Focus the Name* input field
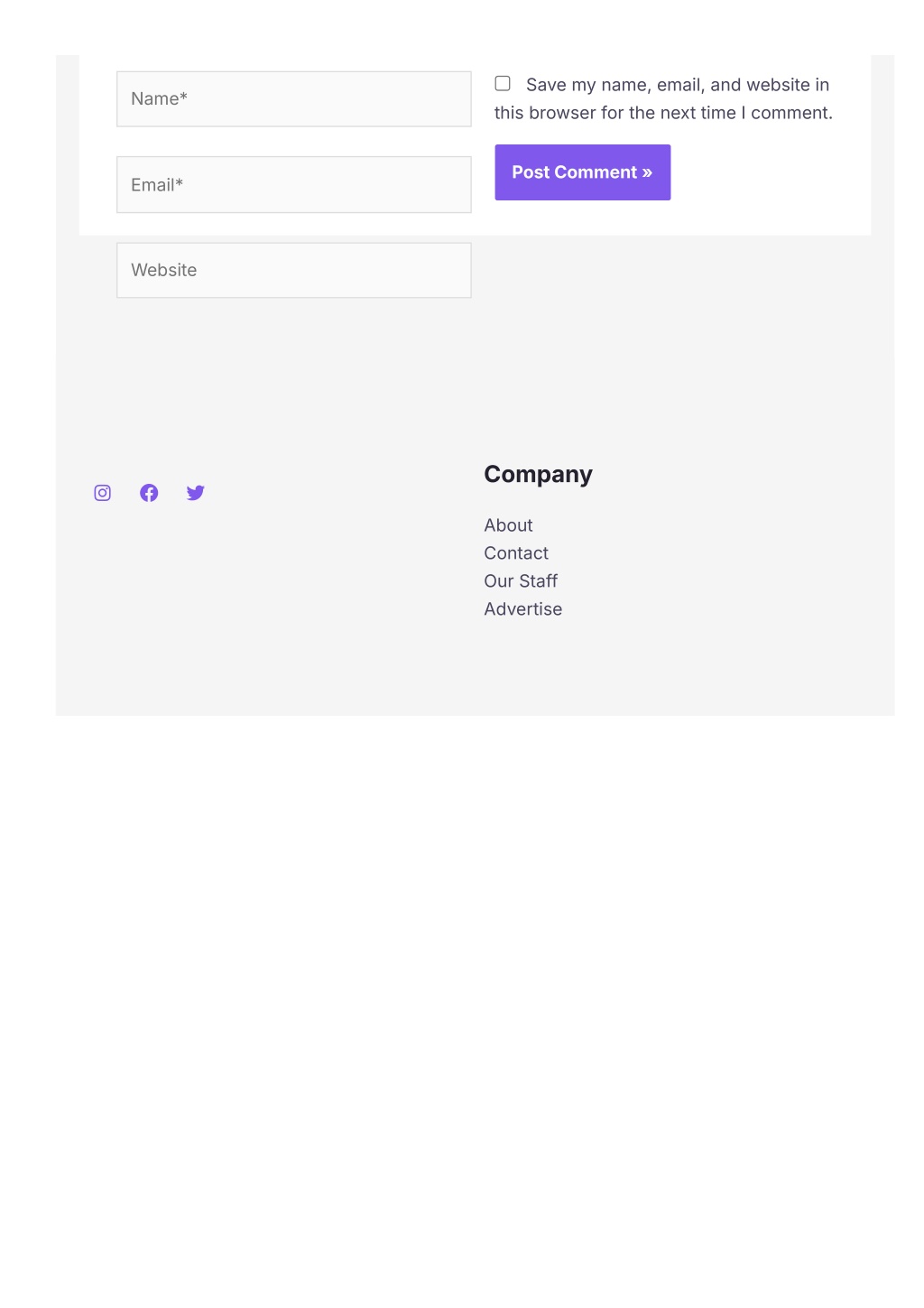This screenshot has height=1308, width=924. pos(293,99)
